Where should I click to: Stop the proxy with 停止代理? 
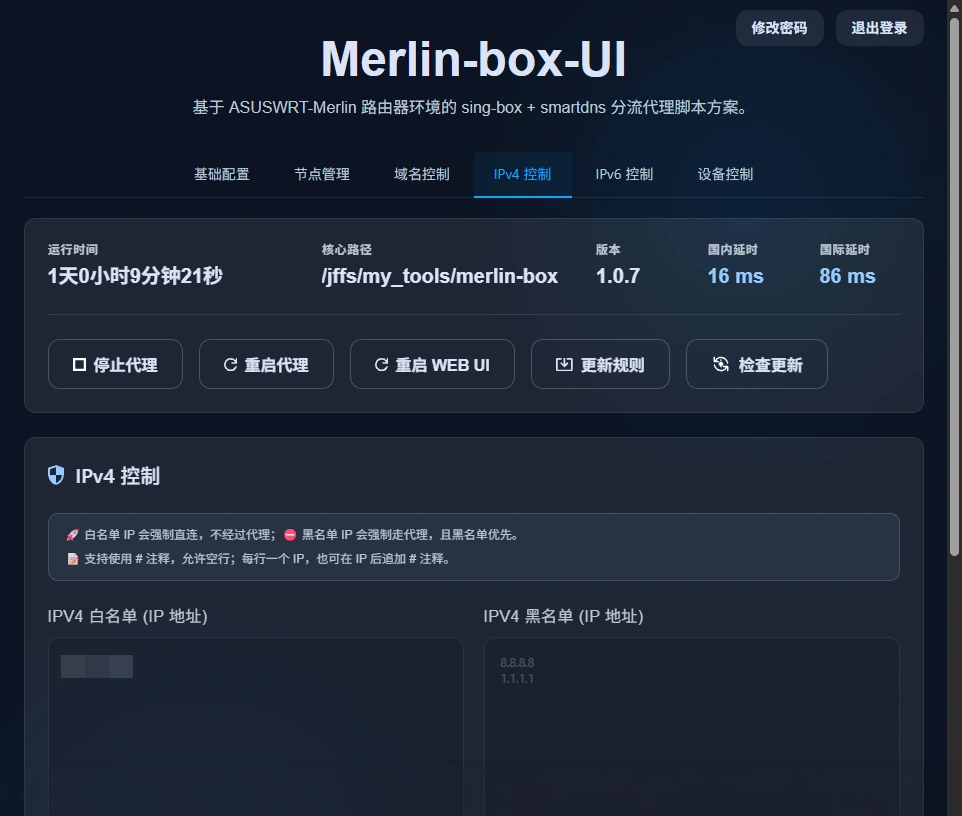[x=115, y=364]
